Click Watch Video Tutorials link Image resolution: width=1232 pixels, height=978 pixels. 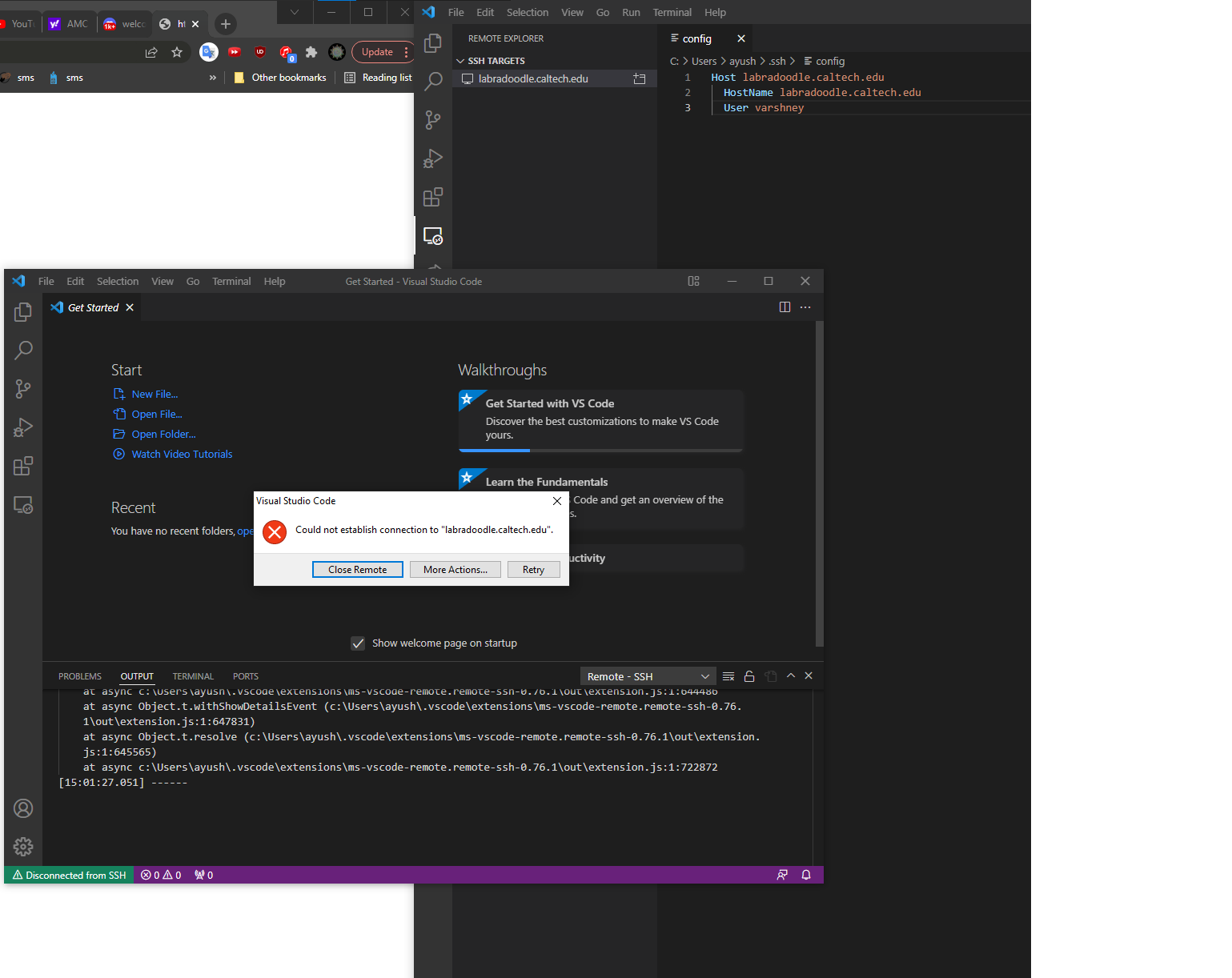(182, 454)
